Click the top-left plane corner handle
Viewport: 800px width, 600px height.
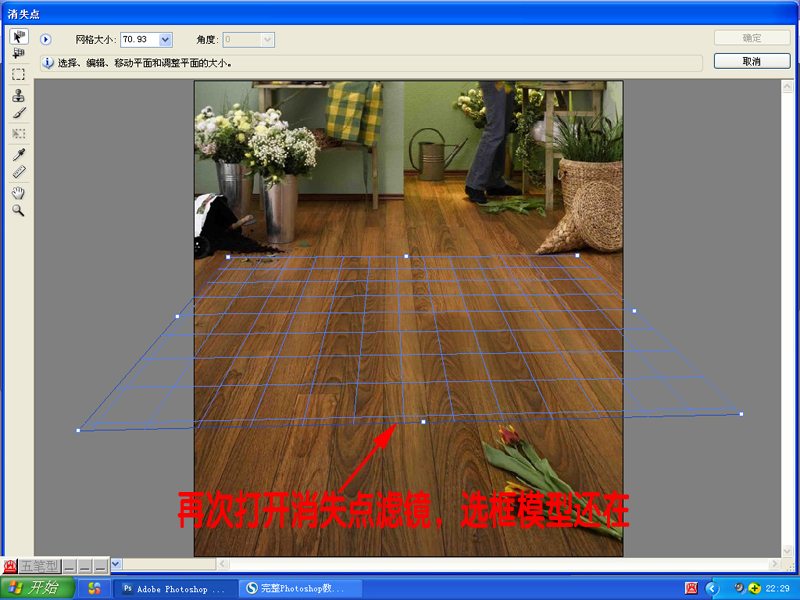coord(228,257)
